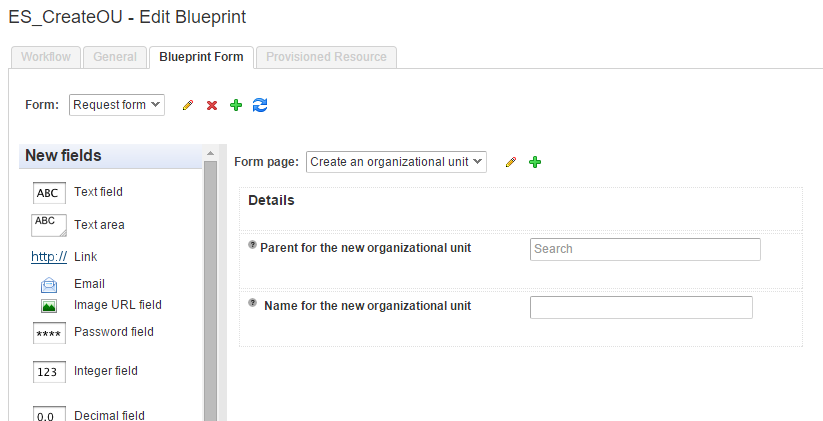The image size is (823, 421).
Task: Click the Parent organizational unit Search box
Action: tap(645, 249)
